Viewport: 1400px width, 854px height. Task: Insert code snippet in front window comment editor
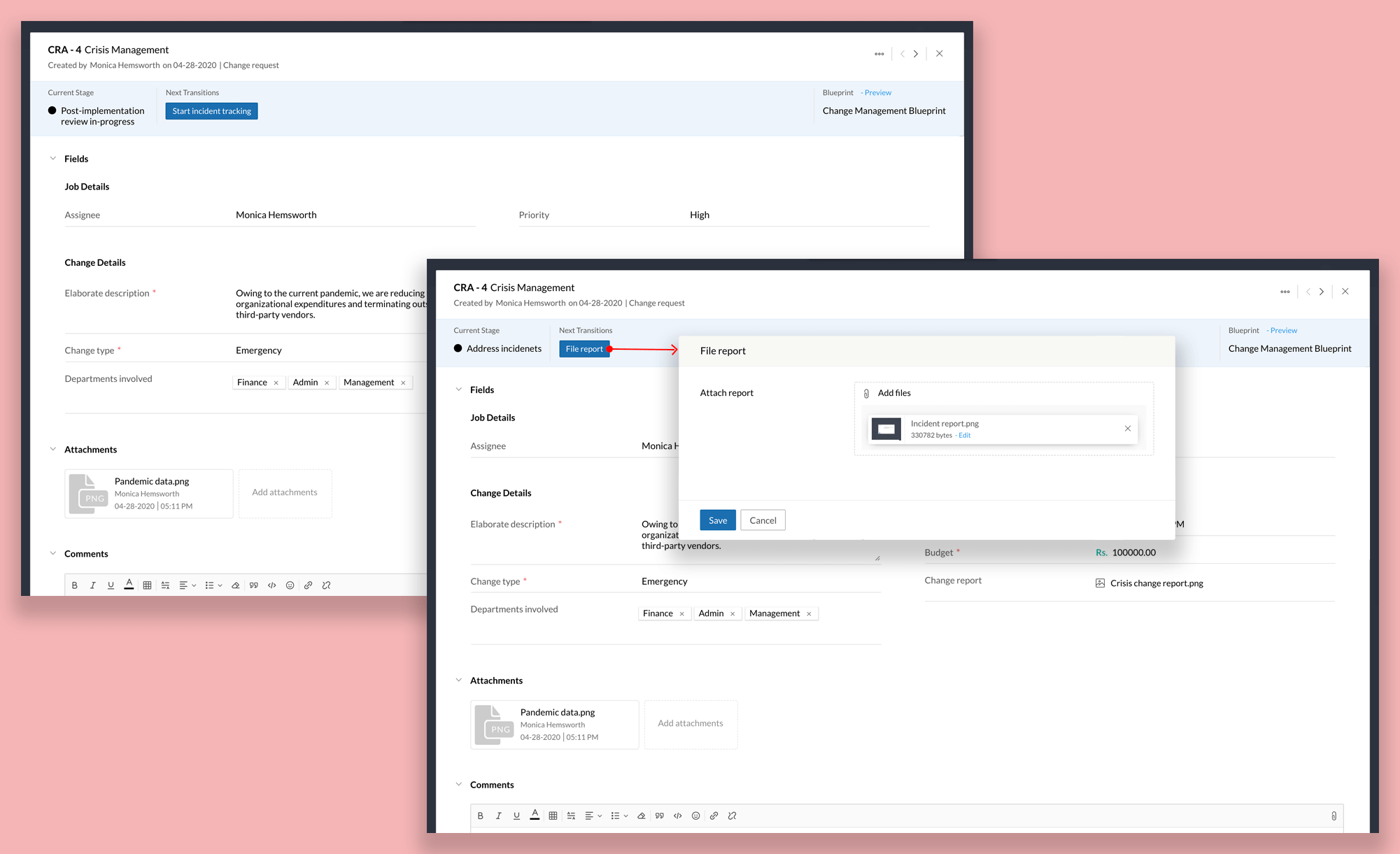677,816
